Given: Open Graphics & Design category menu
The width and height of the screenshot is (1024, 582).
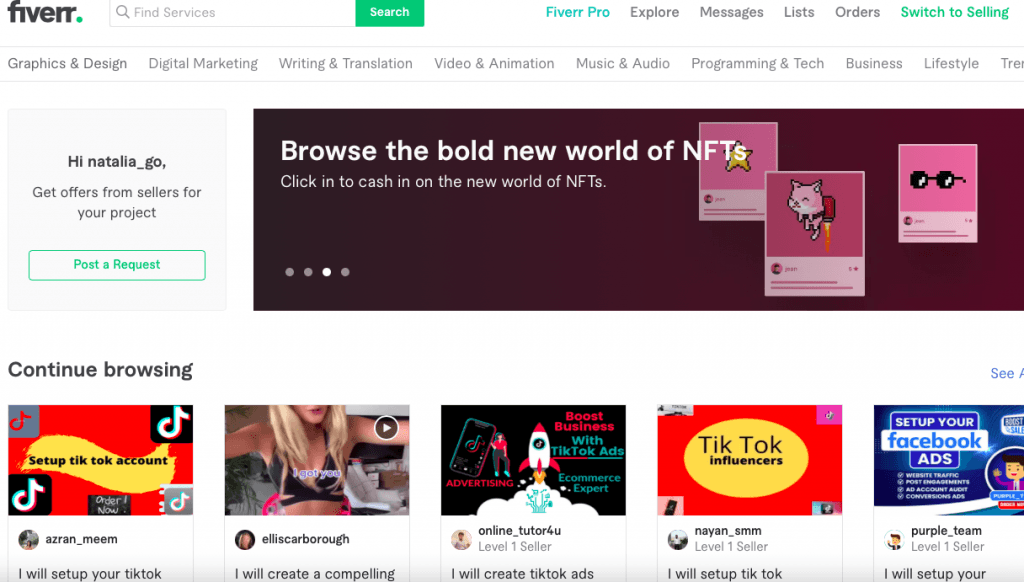Looking at the screenshot, I should tap(67, 63).
